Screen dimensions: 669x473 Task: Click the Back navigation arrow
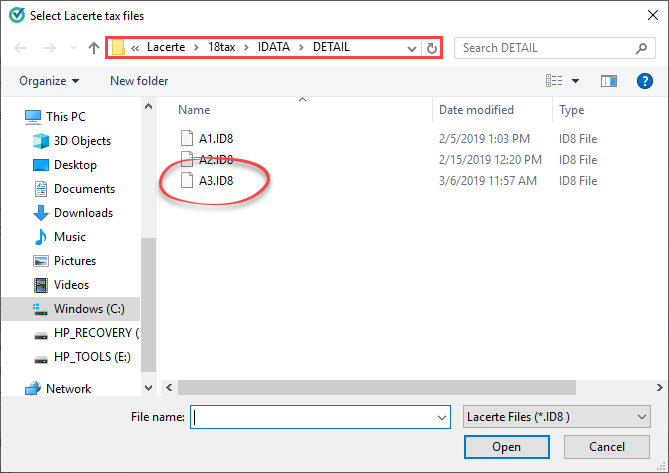coord(20,48)
